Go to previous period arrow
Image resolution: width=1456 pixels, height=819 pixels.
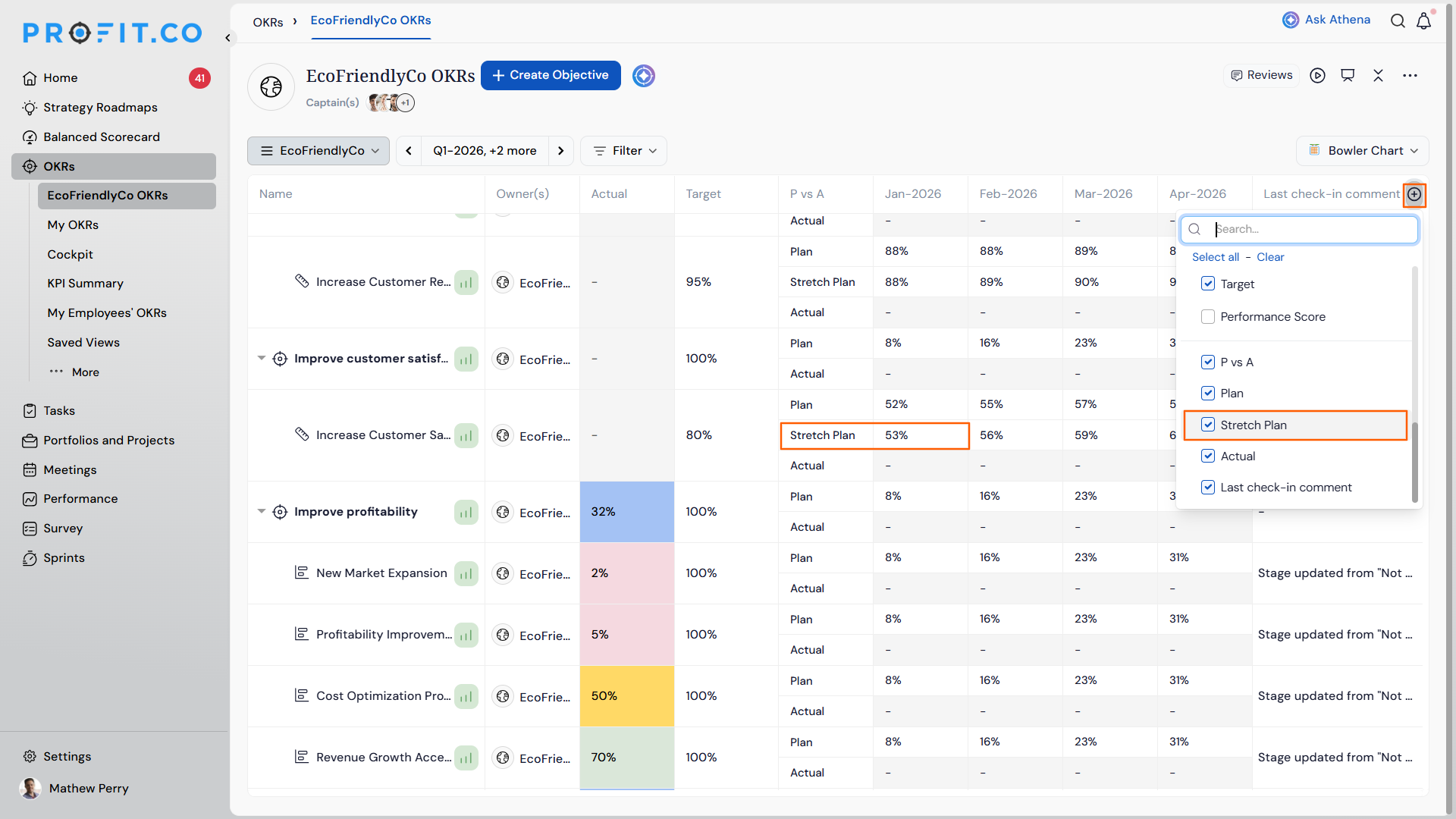pyautogui.click(x=409, y=151)
